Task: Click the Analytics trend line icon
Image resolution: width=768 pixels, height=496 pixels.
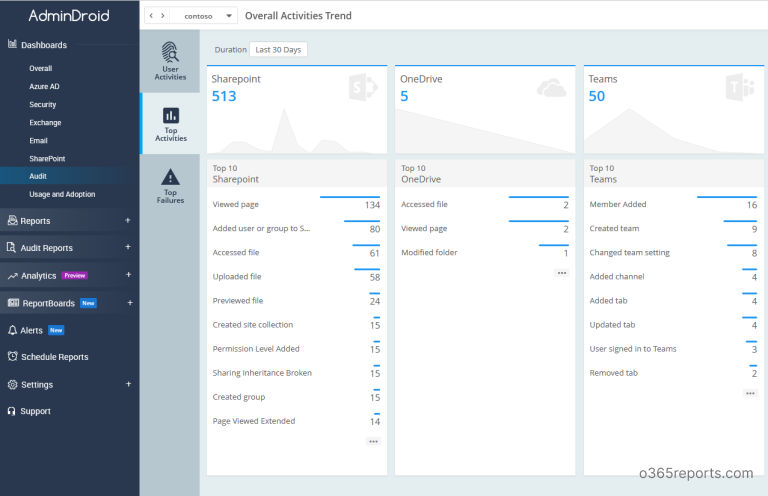Action: point(12,276)
